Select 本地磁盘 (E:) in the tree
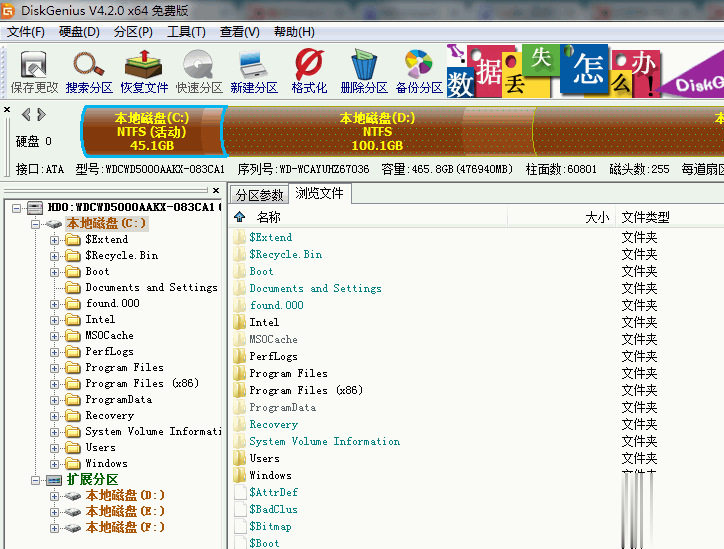724x549 pixels. 125,511
